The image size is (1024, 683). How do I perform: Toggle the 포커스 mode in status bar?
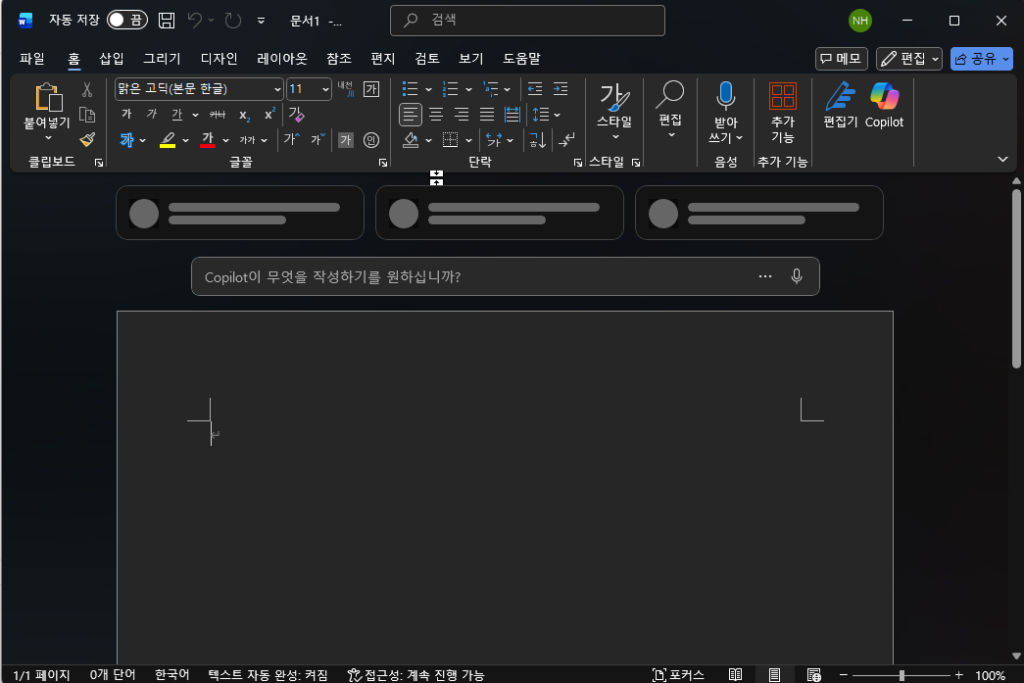click(678, 675)
